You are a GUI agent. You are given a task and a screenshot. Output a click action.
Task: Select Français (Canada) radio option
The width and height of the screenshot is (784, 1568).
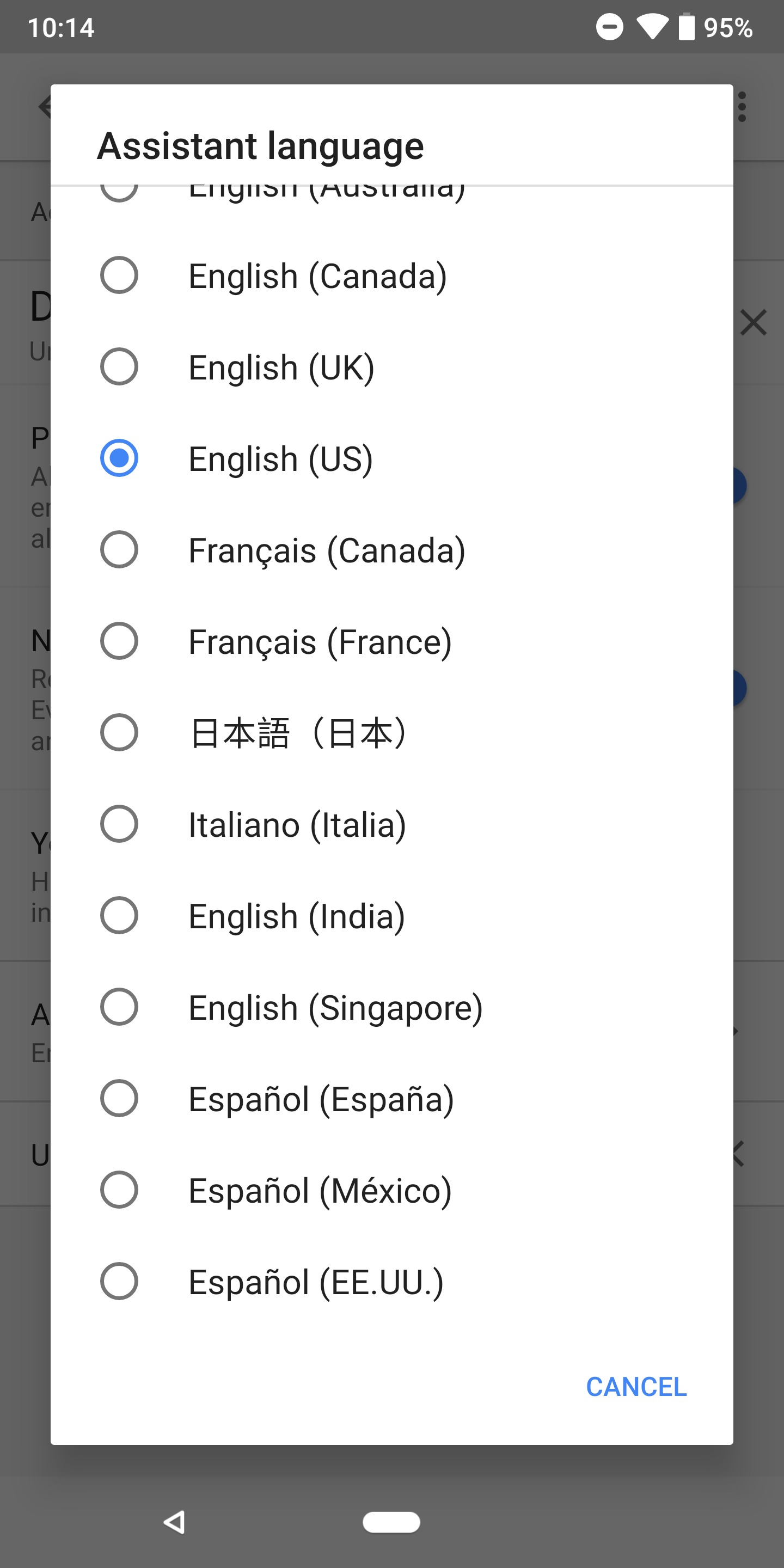(119, 549)
